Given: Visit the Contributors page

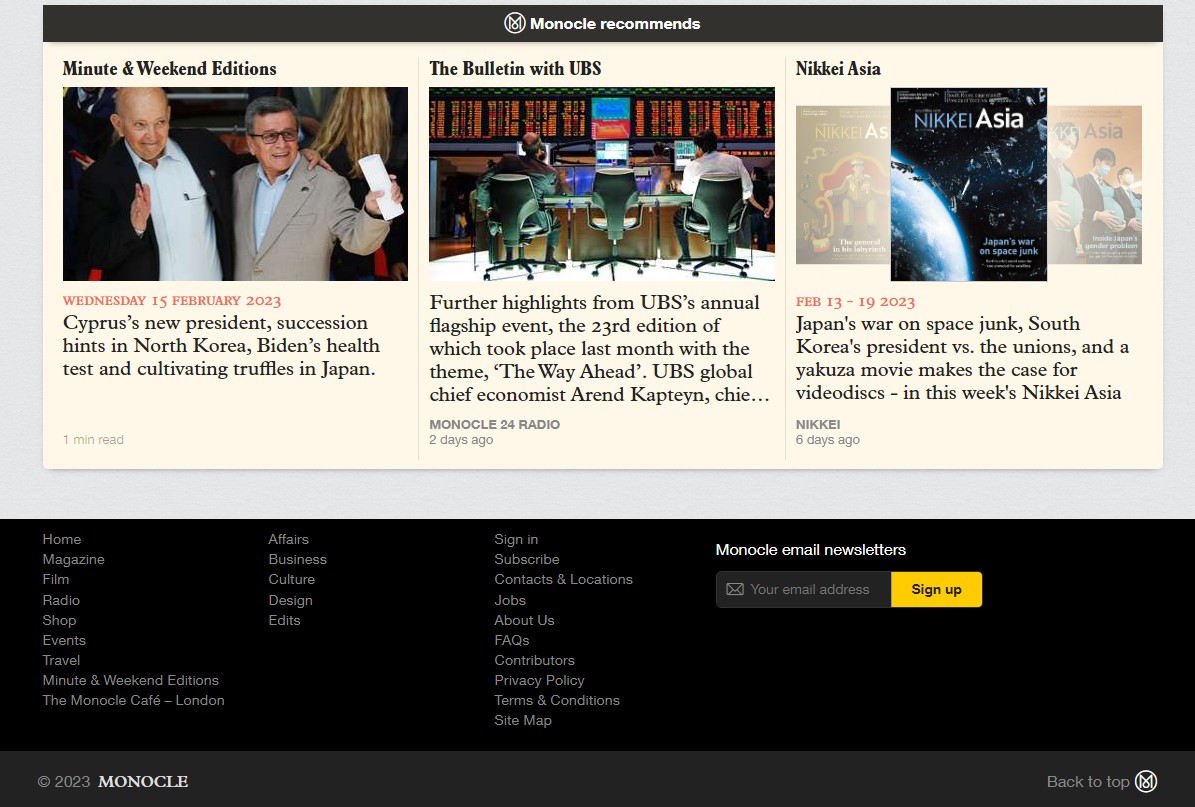Looking at the screenshot, I should point(534,660).
